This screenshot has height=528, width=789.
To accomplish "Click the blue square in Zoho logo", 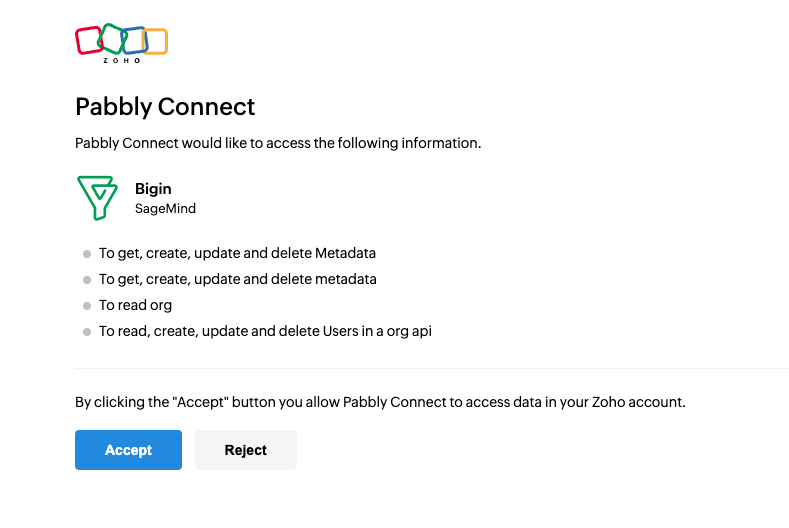I will tap(134, 40).
